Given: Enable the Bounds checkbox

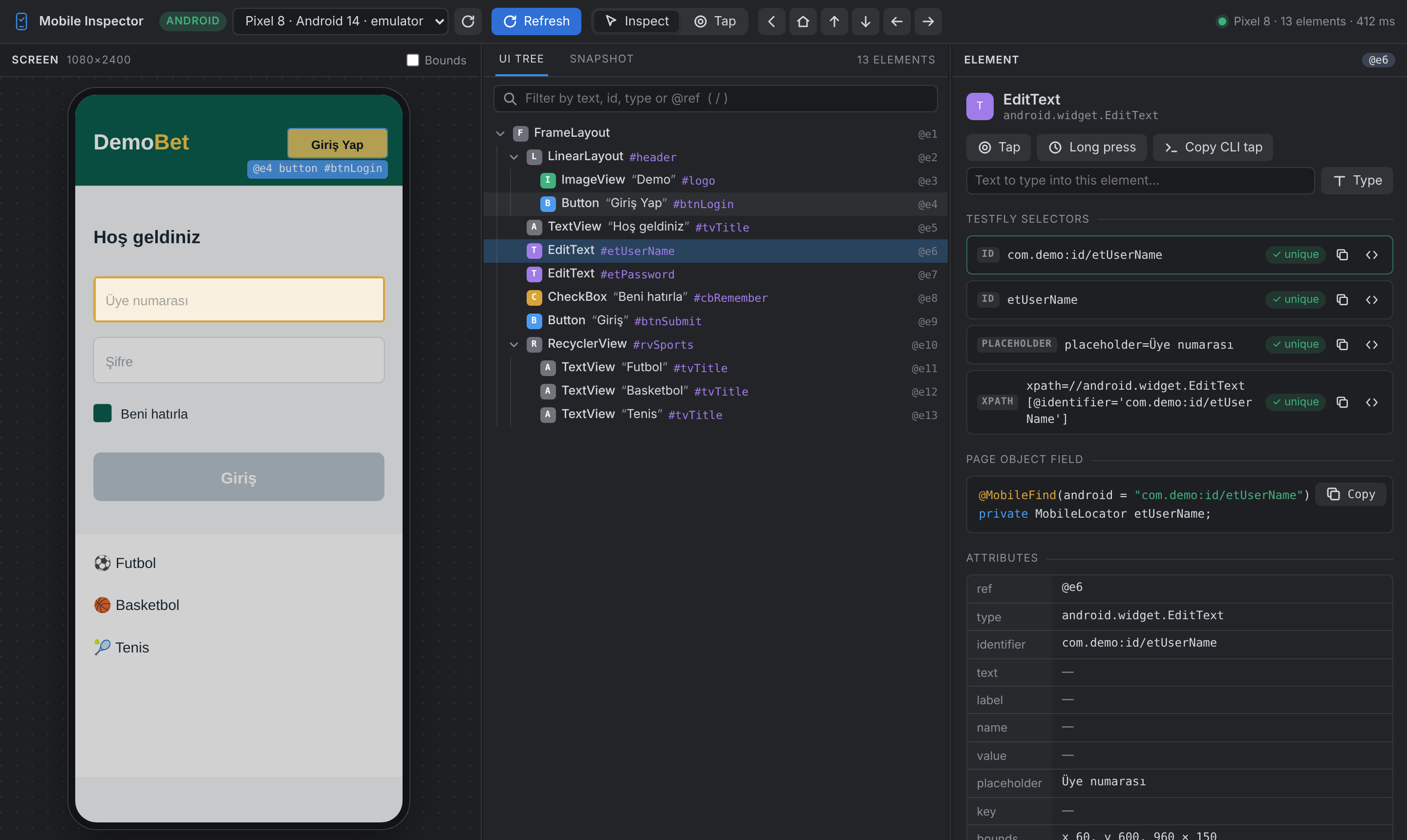Looking at the screenshot, I should (413, 60).
